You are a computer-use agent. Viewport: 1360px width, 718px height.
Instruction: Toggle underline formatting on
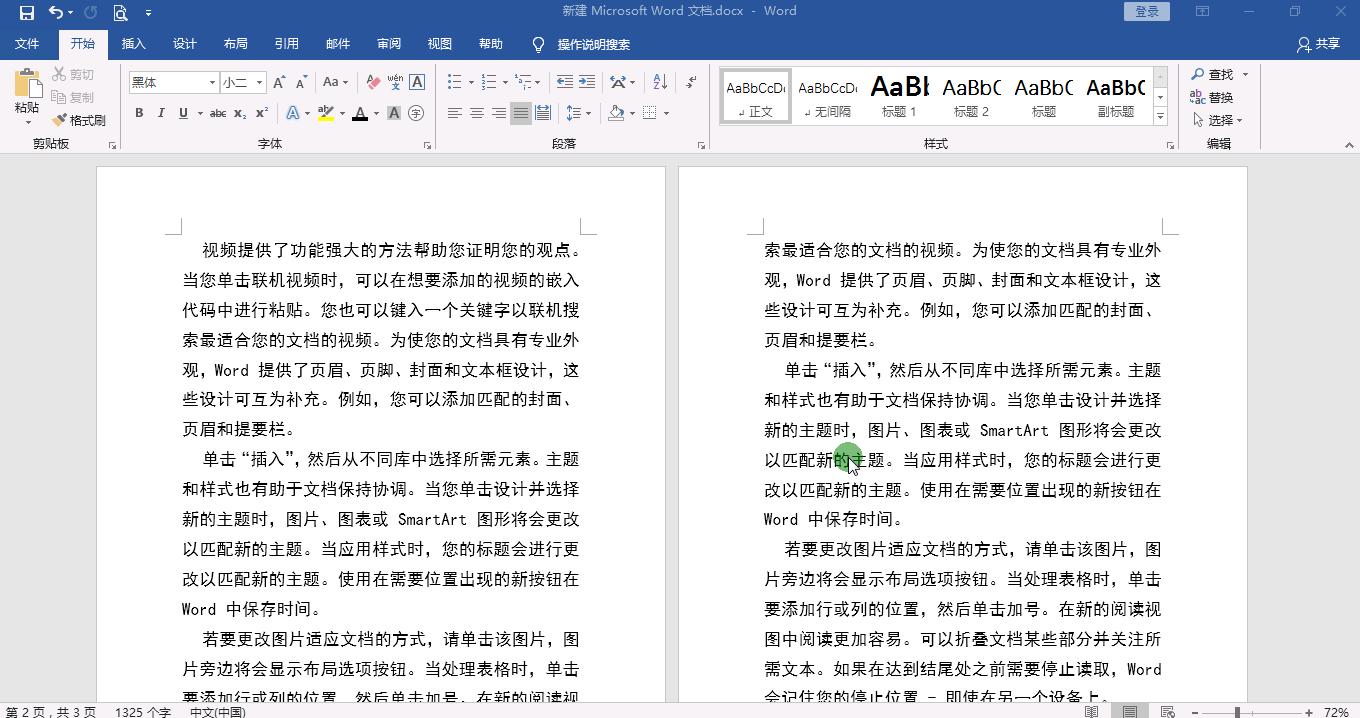tap(183, 113)
